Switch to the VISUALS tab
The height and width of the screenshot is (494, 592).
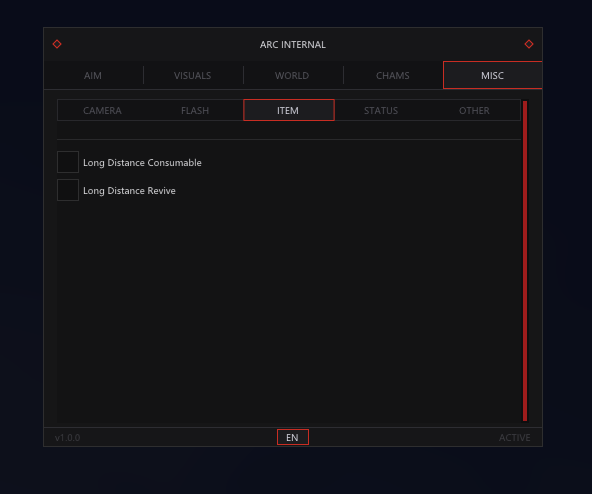click(193, 76)
